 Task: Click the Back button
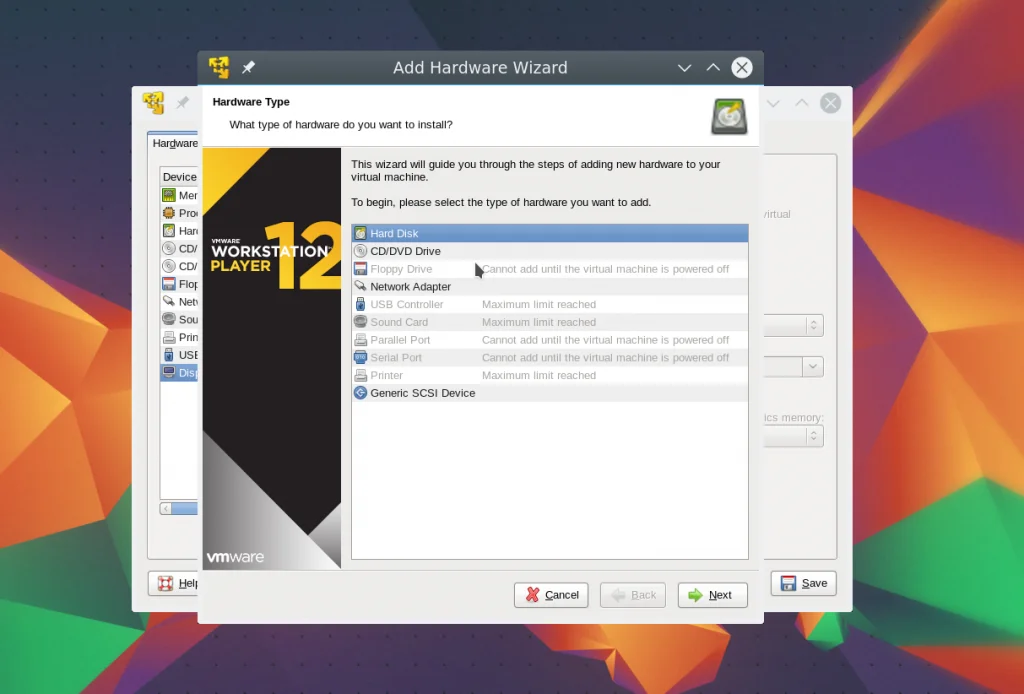click(633, 595)
